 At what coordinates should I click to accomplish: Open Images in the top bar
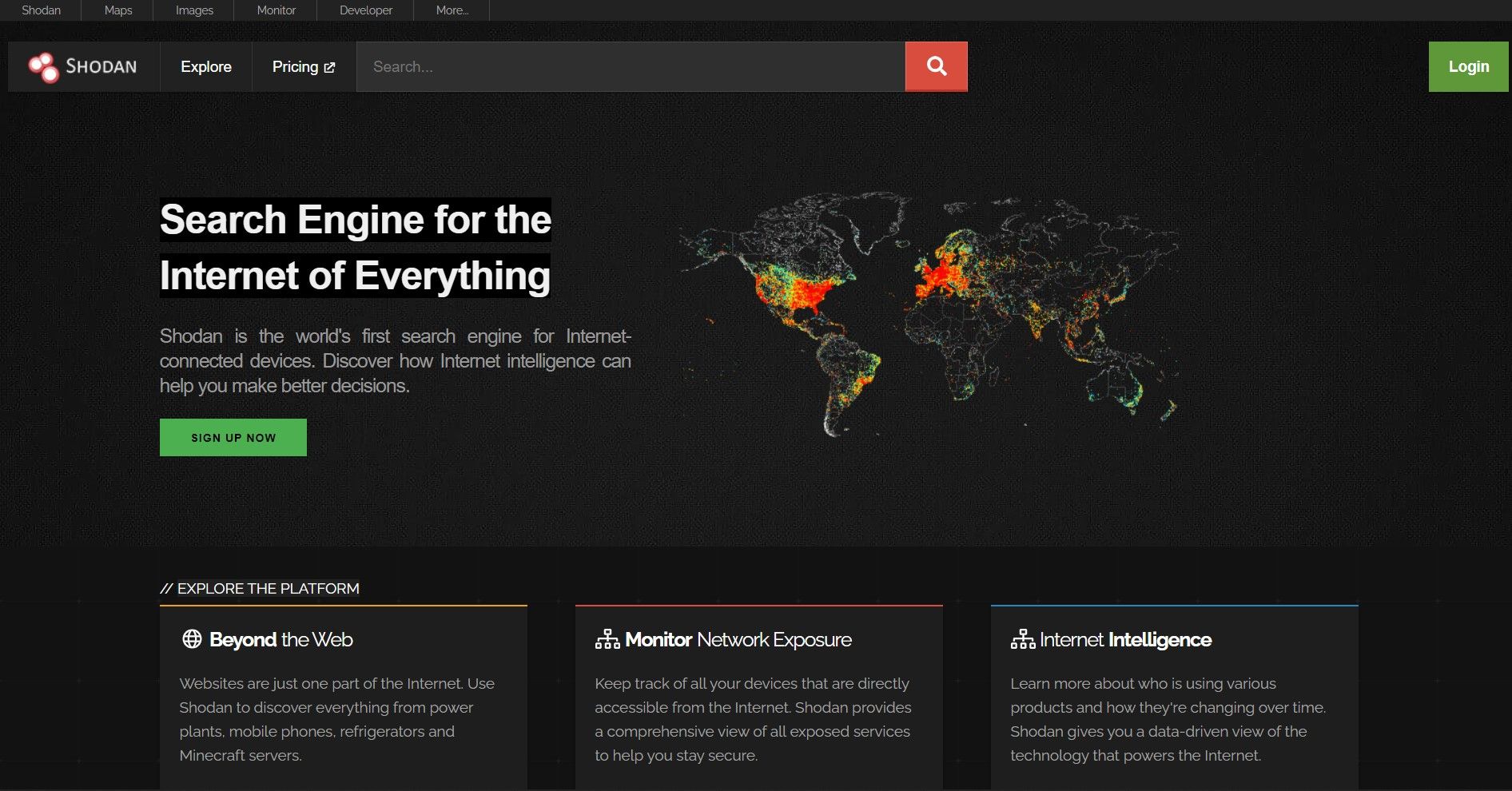click(194, 10)
